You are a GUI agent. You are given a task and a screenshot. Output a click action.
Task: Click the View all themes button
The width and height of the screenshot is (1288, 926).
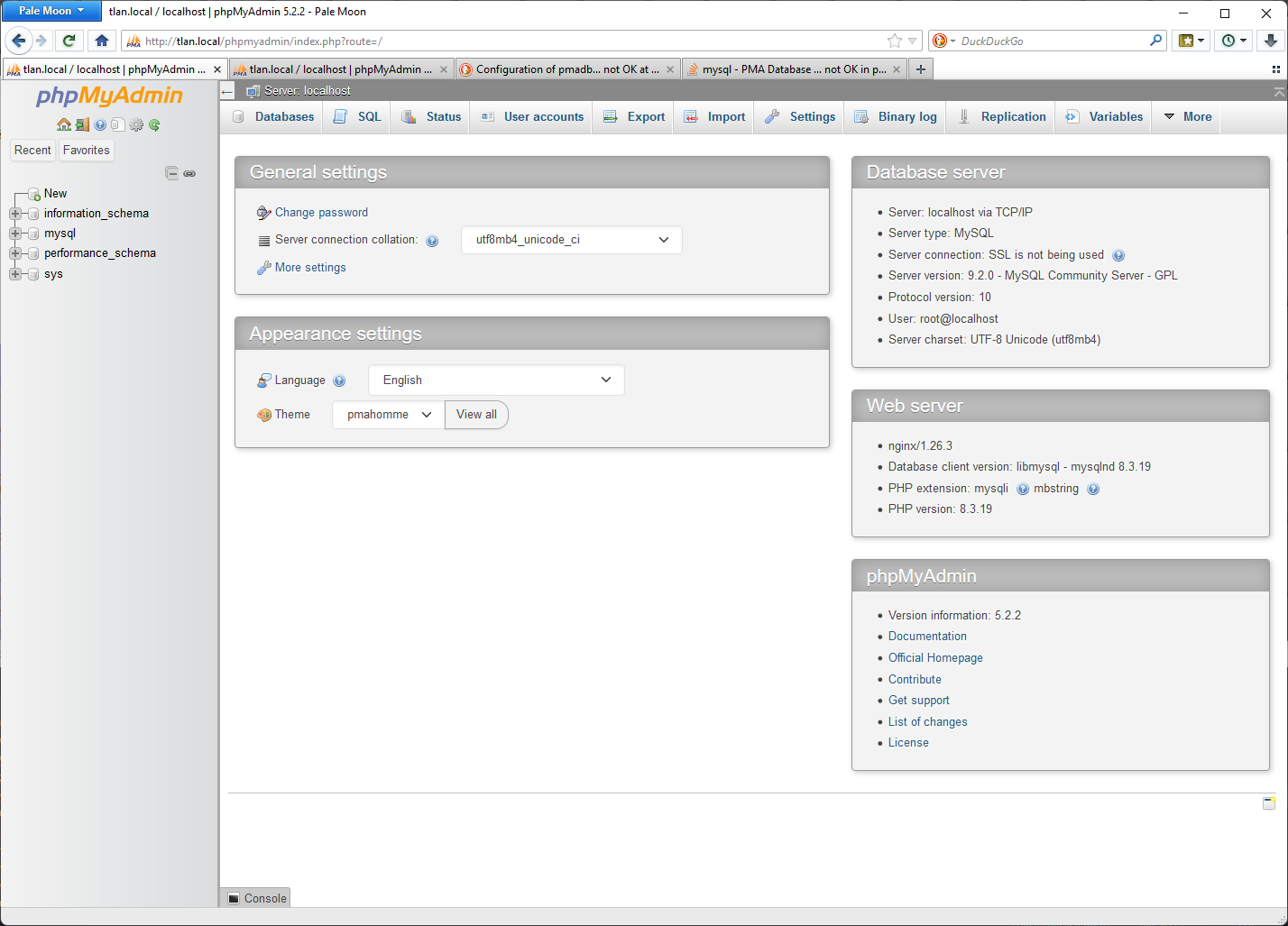tap(476, 415)
